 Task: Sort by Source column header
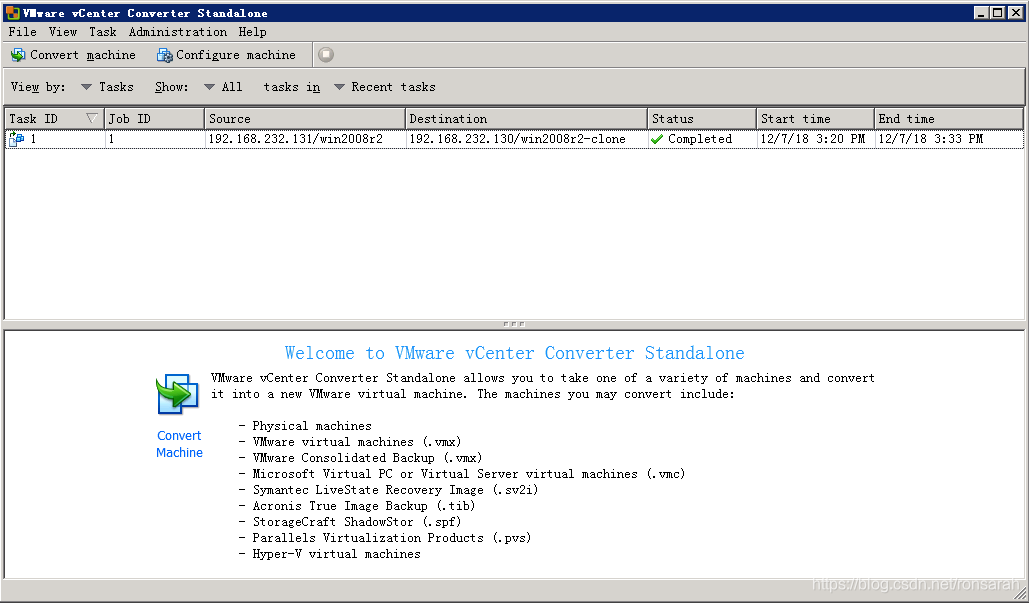305,119
